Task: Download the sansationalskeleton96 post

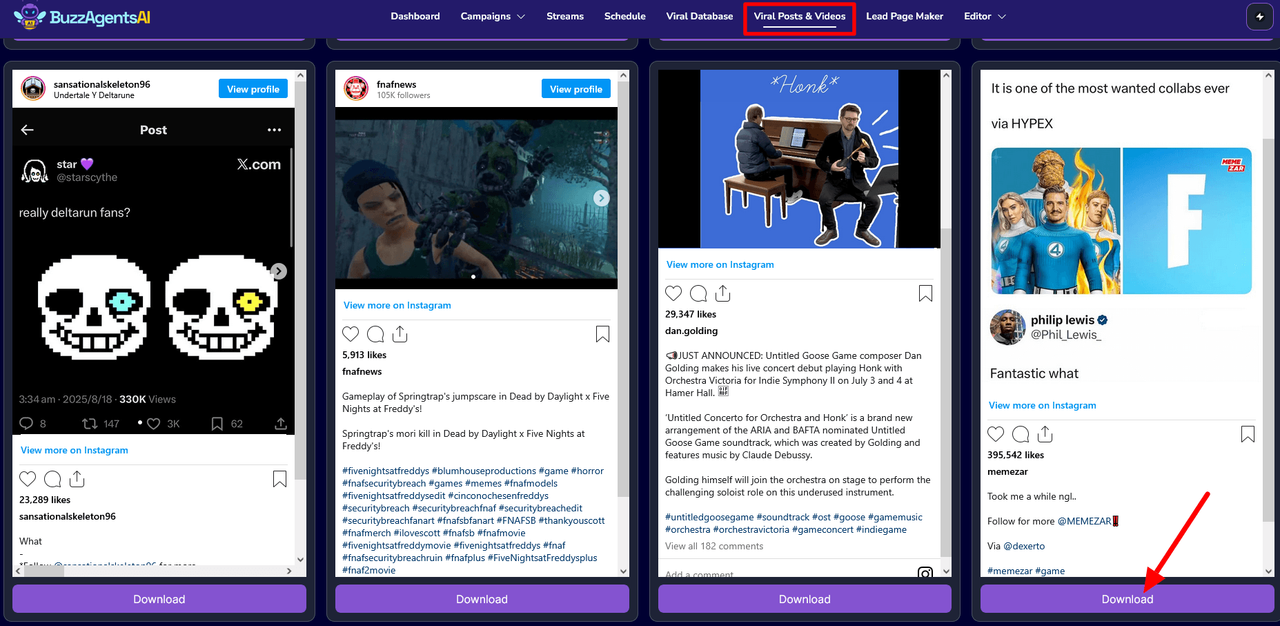Action: click(x=159, y=599)
